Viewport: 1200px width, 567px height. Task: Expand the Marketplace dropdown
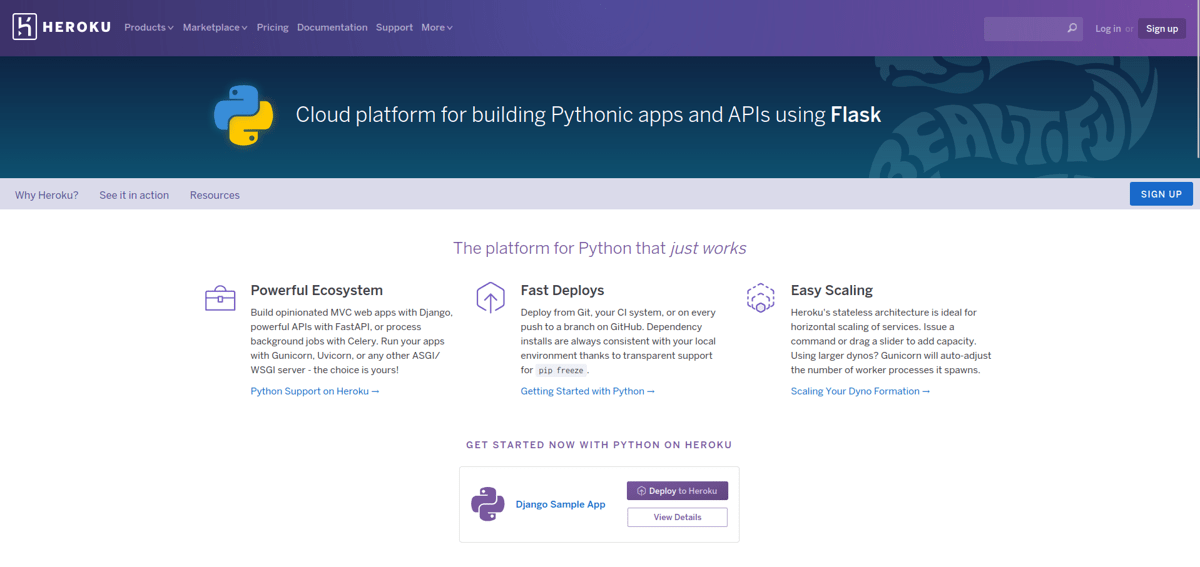pos(215,28)
